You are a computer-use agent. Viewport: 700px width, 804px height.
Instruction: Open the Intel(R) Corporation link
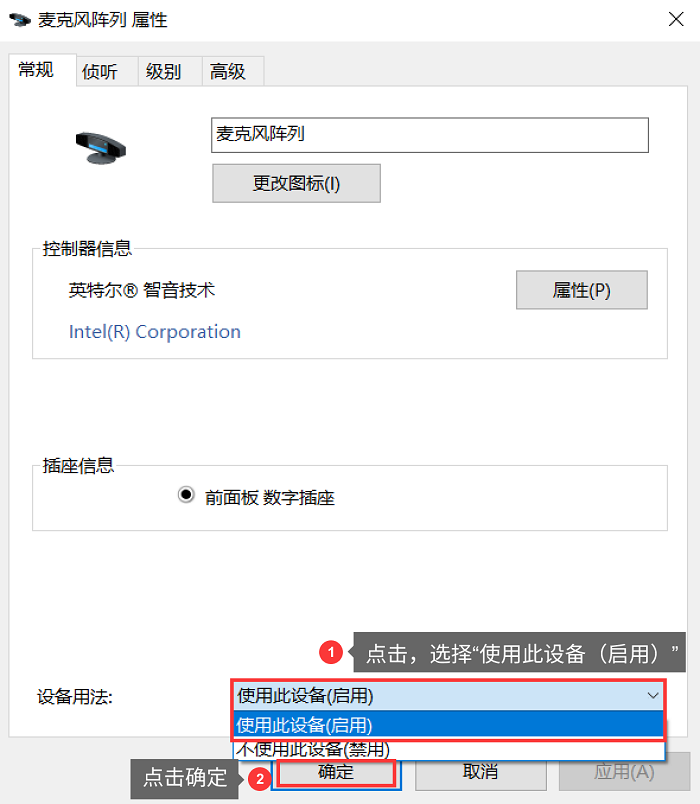pos(154,331)
